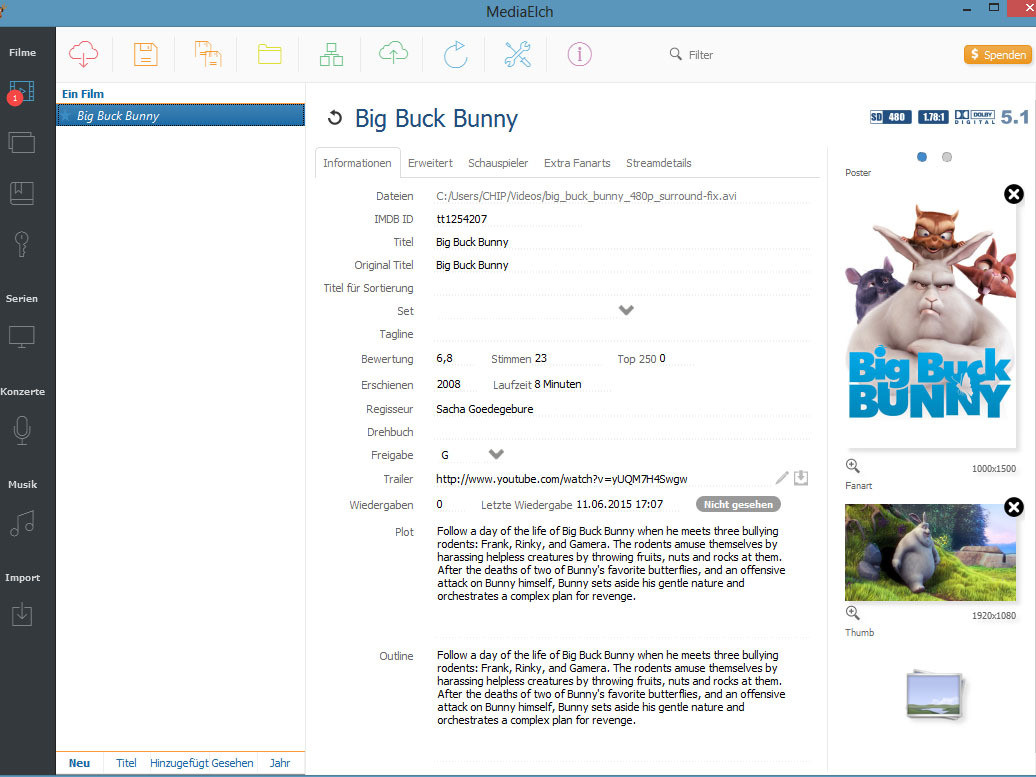Click the green network export icon

click(331, 54)
